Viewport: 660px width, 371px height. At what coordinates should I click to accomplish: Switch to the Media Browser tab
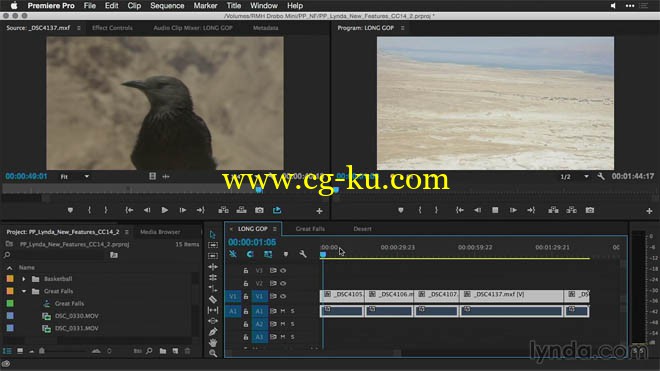160,232
